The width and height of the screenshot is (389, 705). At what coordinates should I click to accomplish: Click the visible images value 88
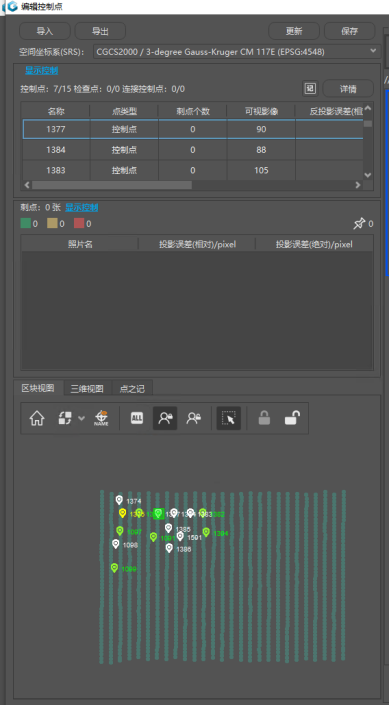(x=261, y=150)
